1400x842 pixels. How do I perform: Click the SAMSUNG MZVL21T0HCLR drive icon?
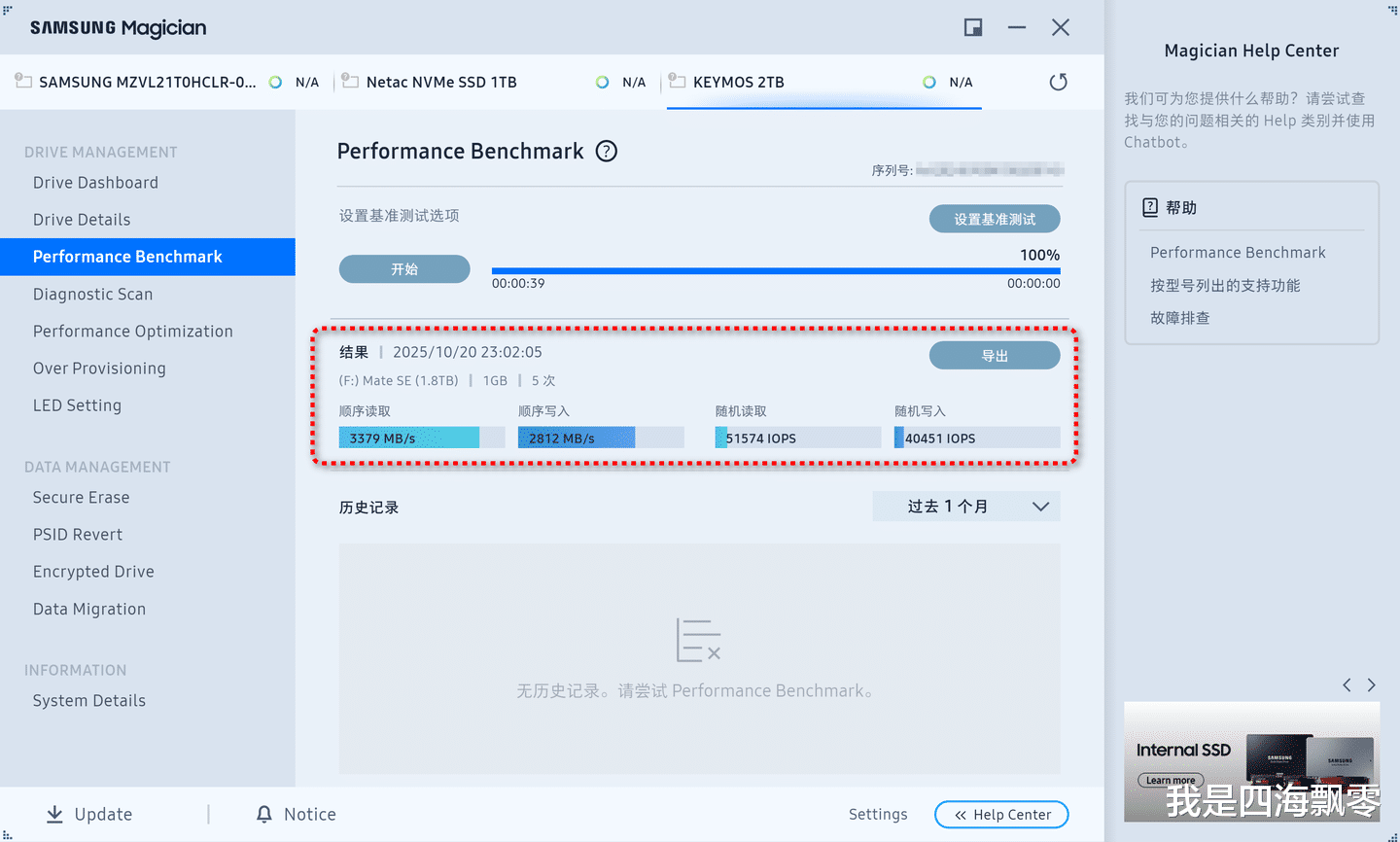point(23,81)
